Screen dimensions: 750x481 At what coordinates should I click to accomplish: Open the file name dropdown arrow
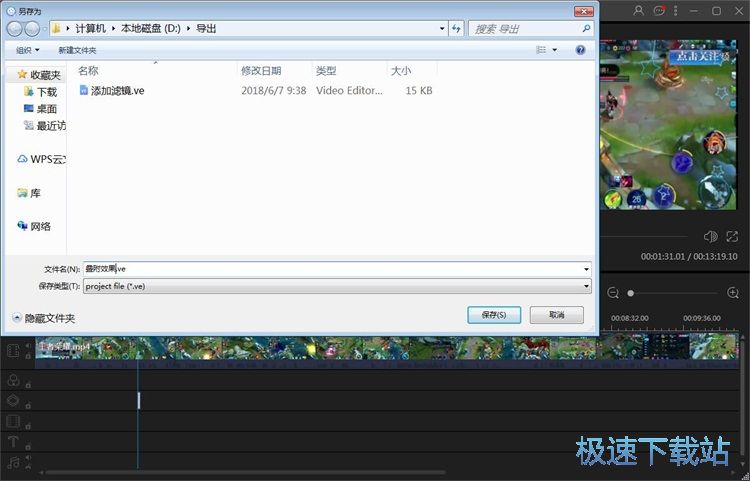pos(586,269)
